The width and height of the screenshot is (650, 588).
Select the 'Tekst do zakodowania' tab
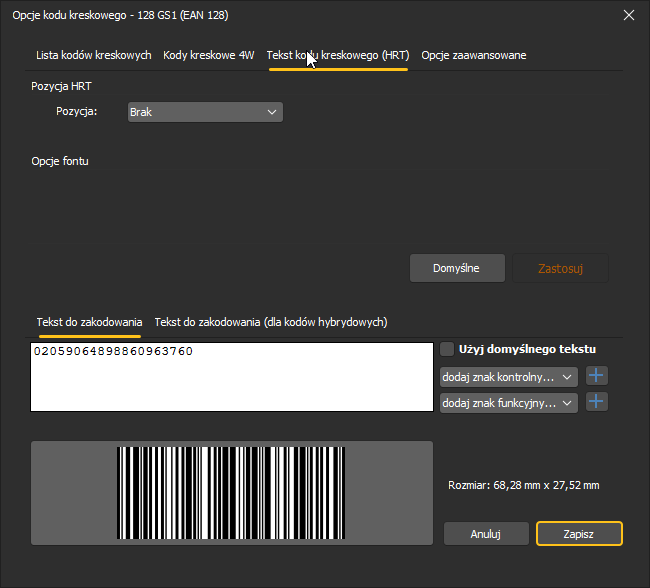(89, 322)
